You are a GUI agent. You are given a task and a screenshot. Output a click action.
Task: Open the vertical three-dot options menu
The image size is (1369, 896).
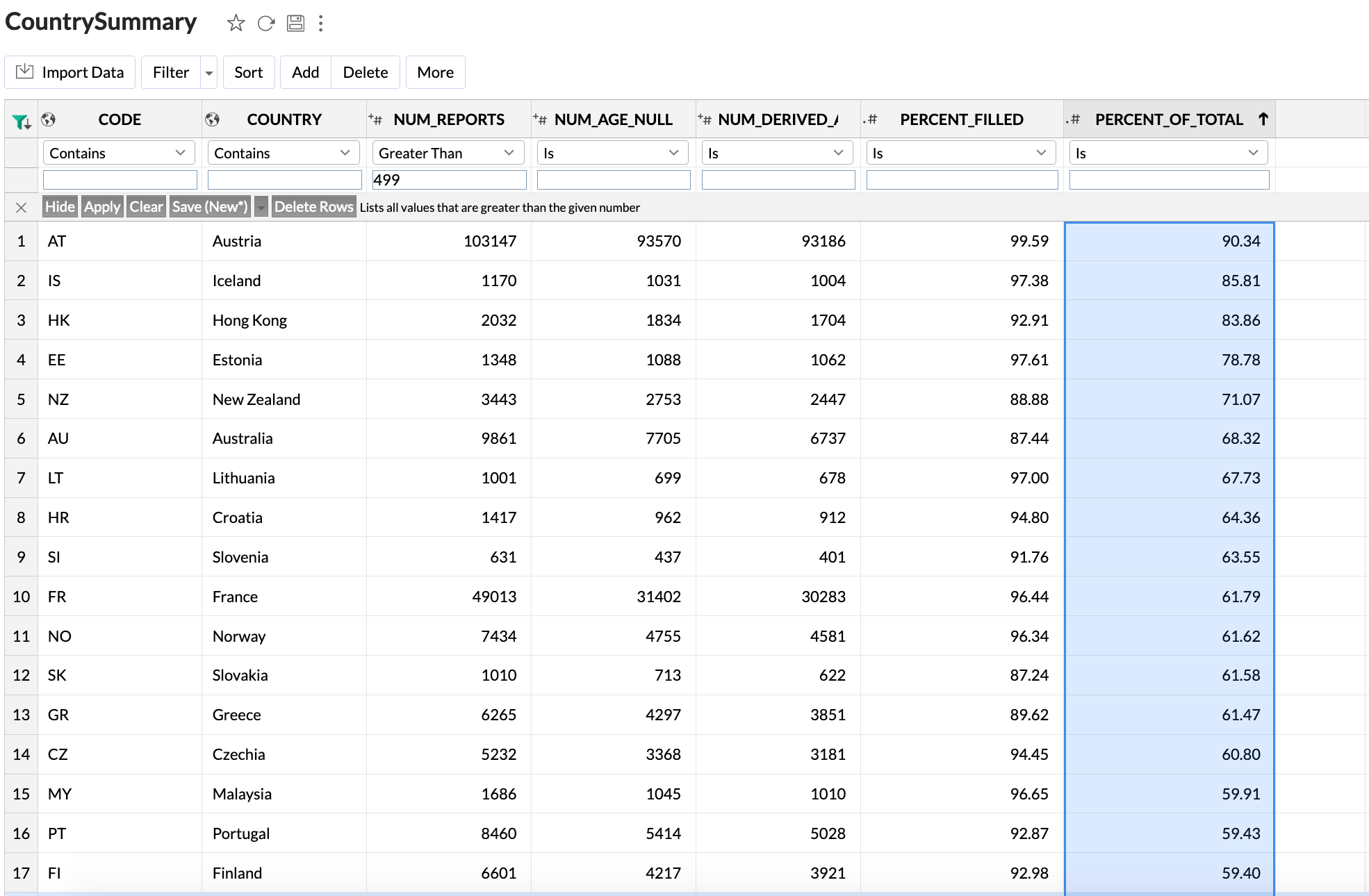click(320, 23)
